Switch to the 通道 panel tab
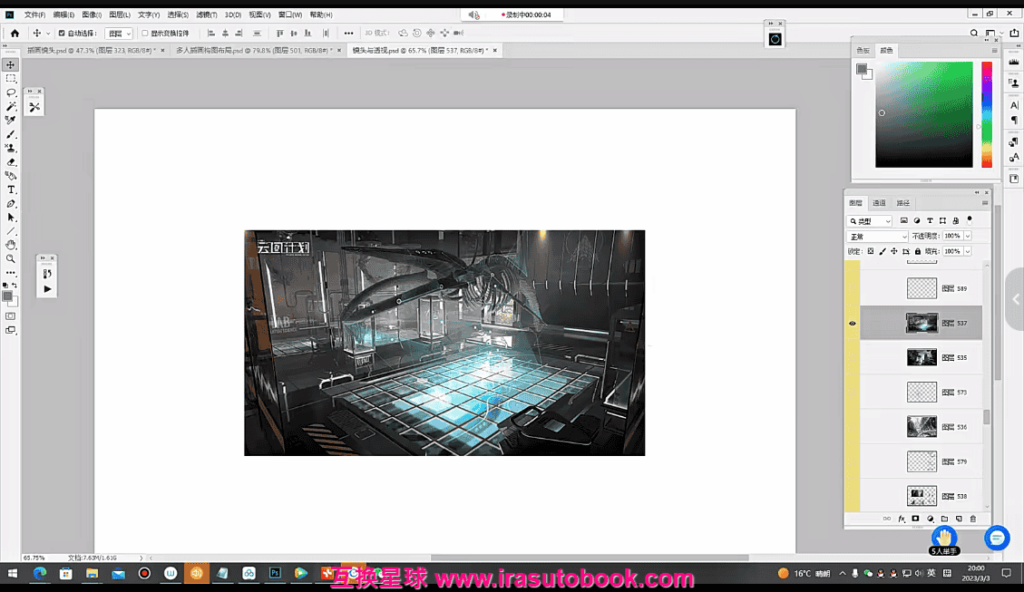Image resolution: width=1024 pixels, height=592 pixels. tap(879, 203)
